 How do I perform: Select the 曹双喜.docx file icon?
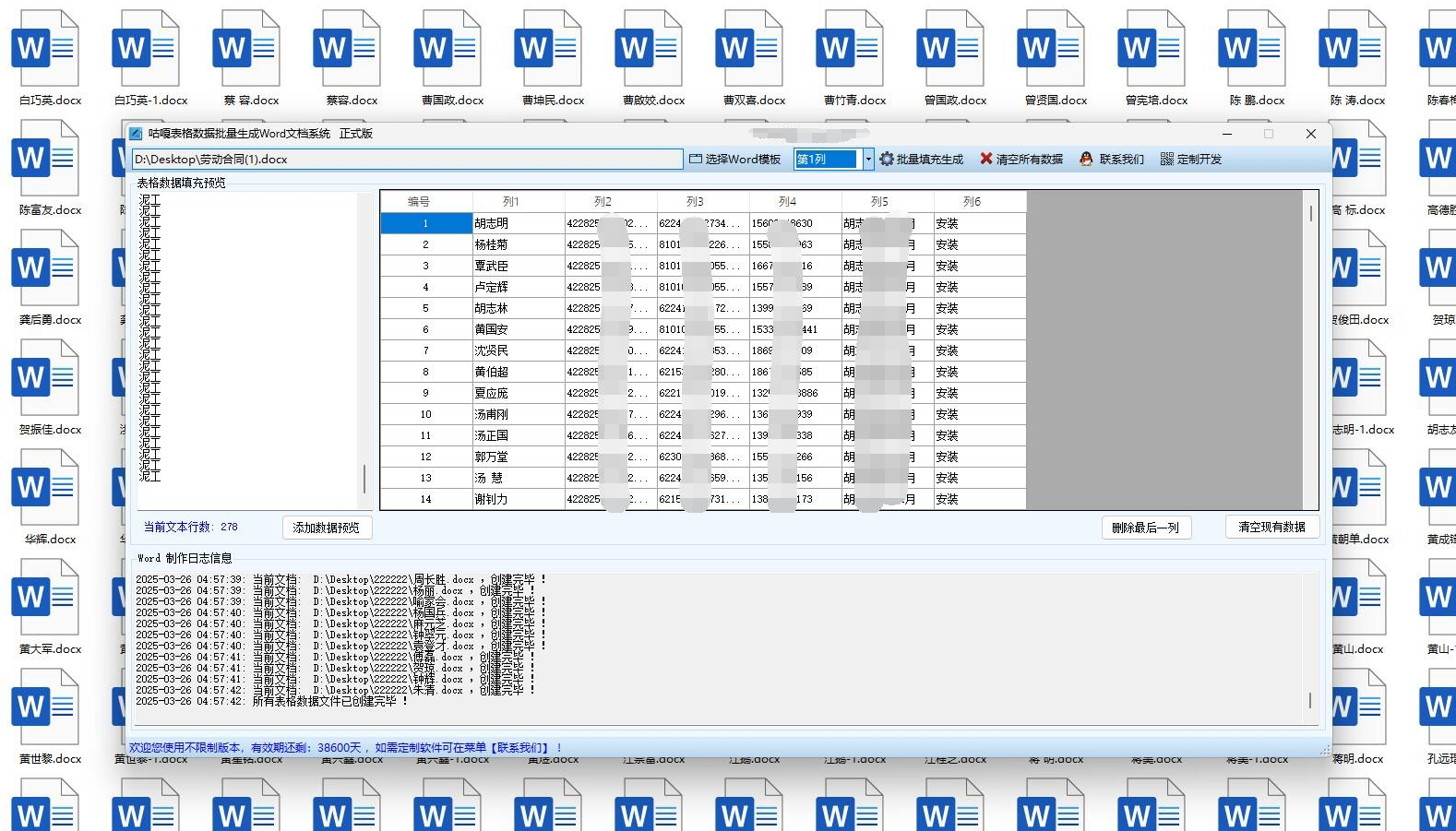coord(749,48)
